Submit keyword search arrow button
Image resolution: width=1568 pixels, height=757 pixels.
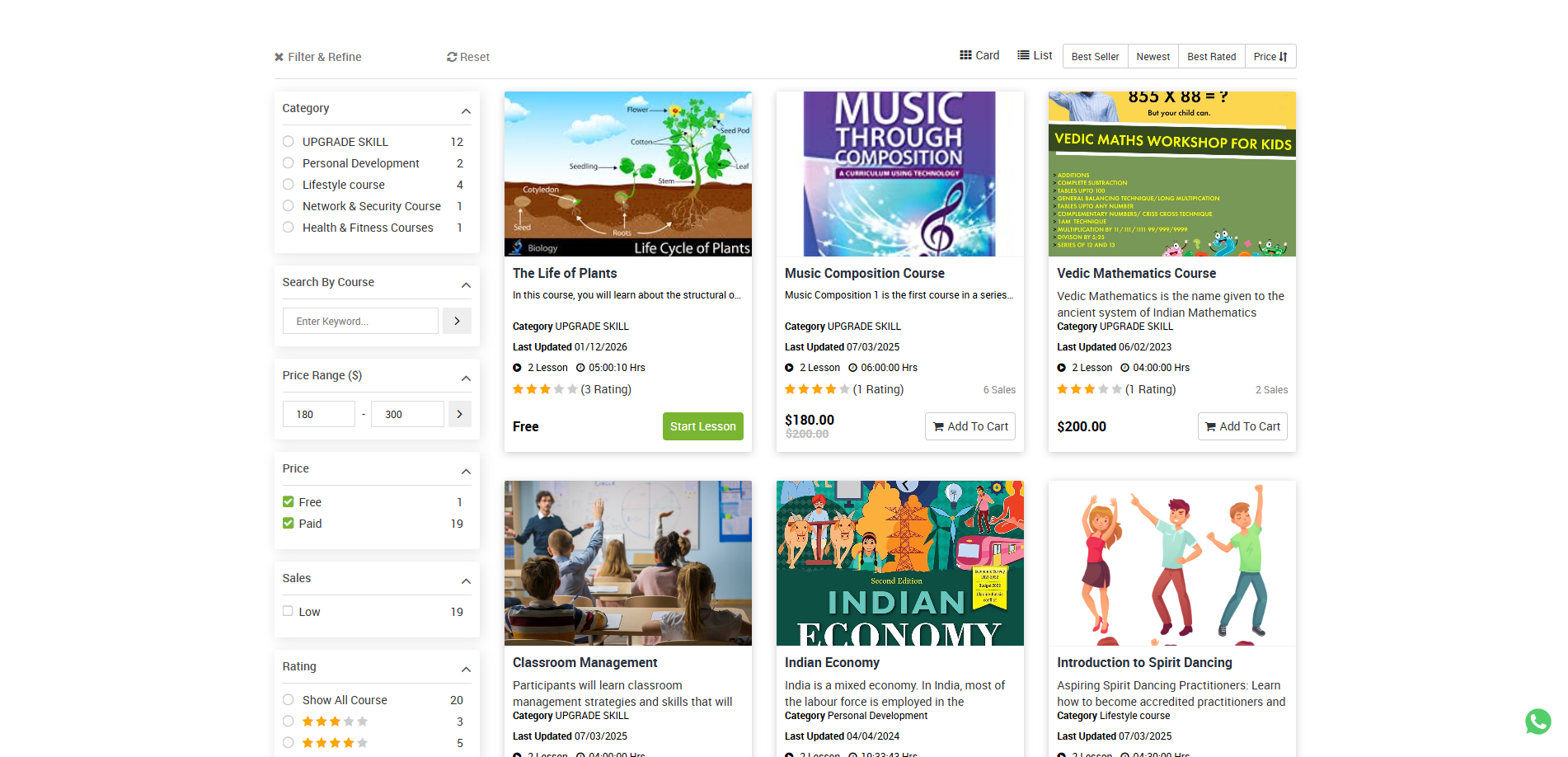click(457, 321)
